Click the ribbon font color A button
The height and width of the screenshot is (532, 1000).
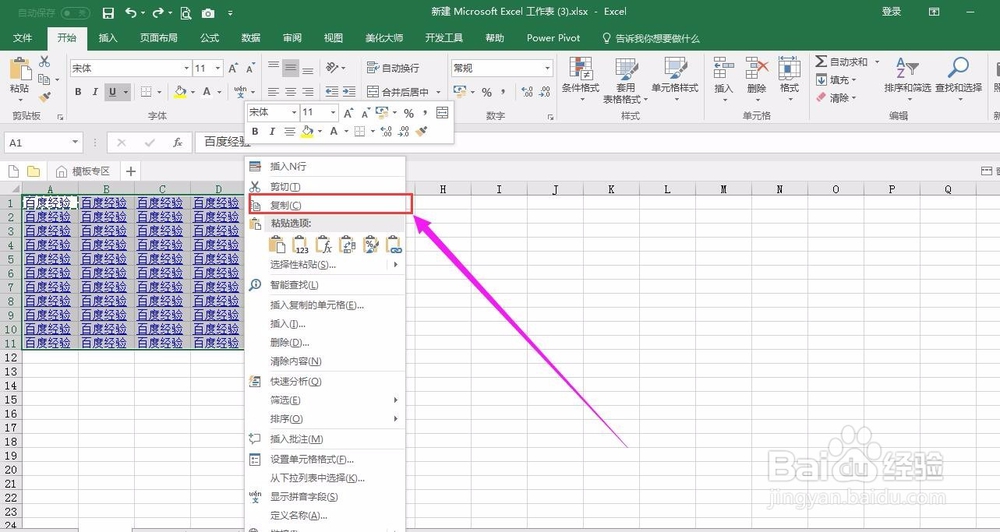207,92
